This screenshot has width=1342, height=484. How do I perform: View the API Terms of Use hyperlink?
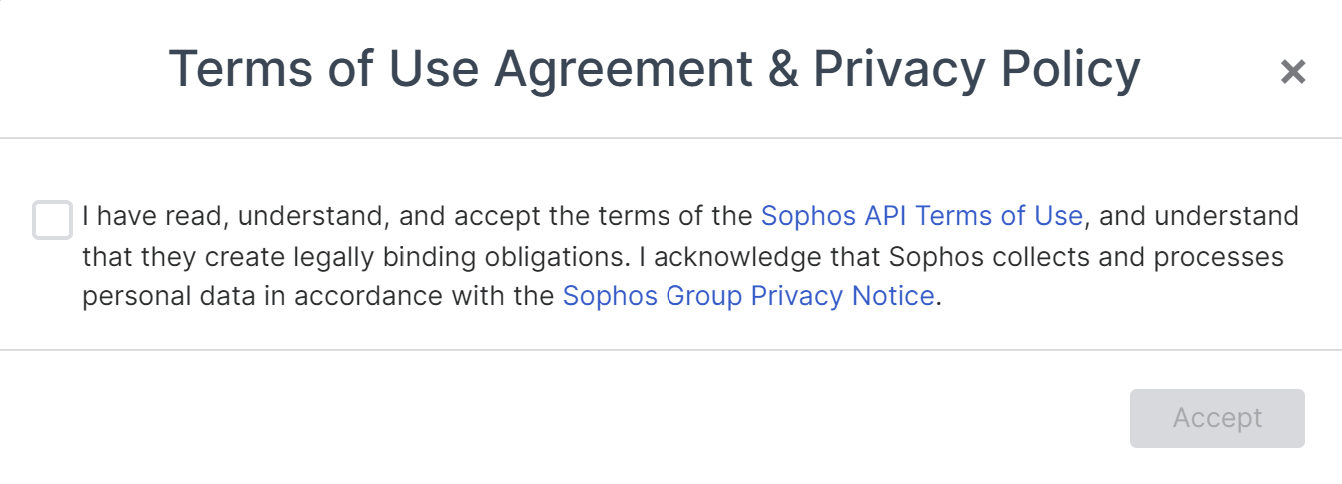(x=921, y=216)
